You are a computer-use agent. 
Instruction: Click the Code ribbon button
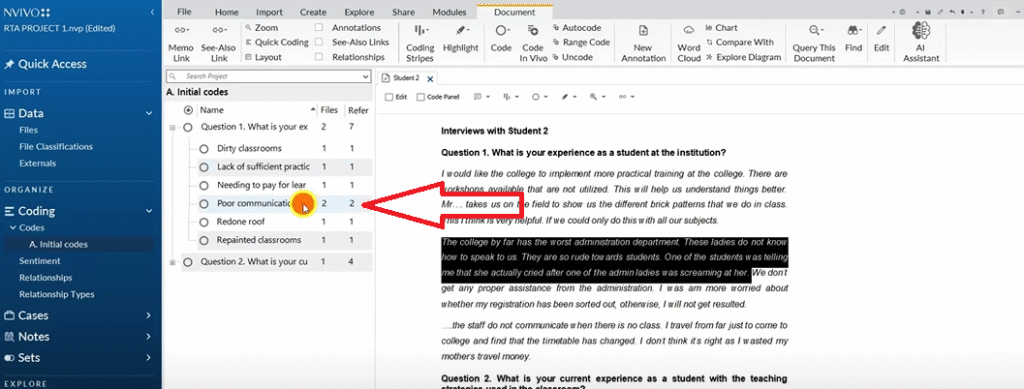tap(501, 39)
